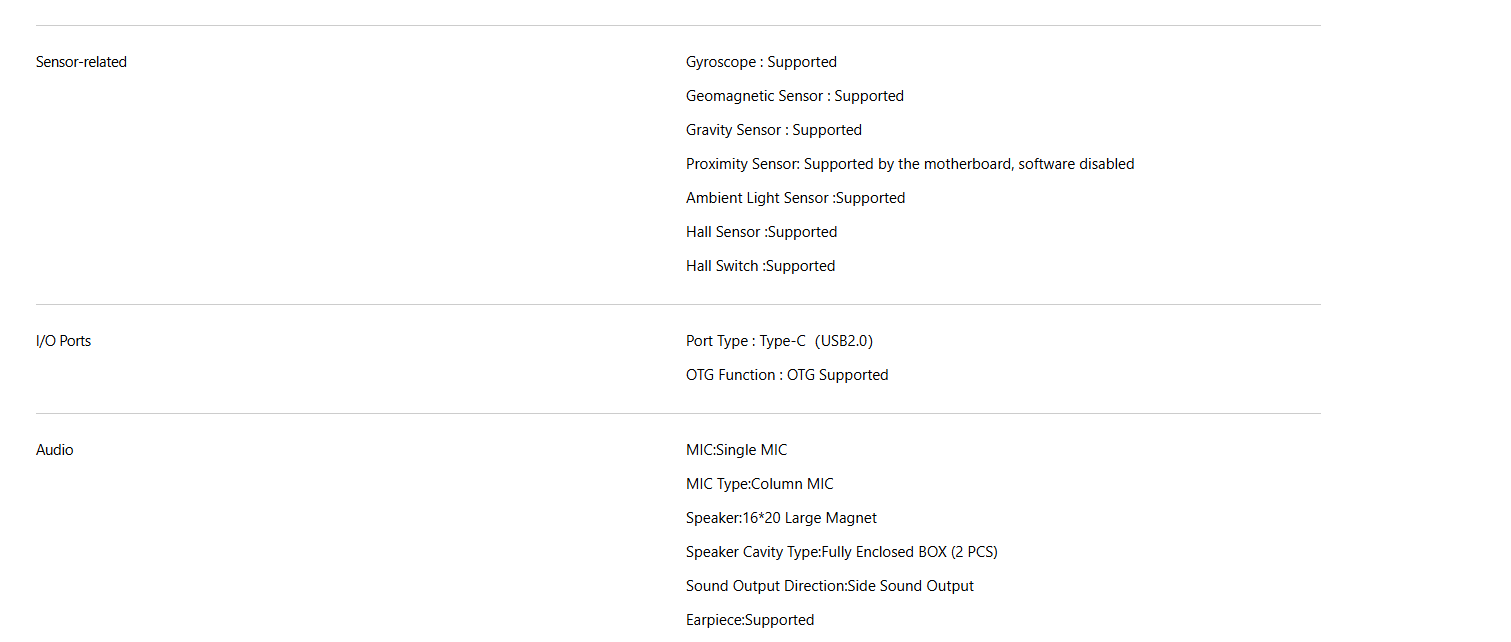Select the Gravity Sensor spec line
Screen dimensions: 1511x642
coord(773,130)
